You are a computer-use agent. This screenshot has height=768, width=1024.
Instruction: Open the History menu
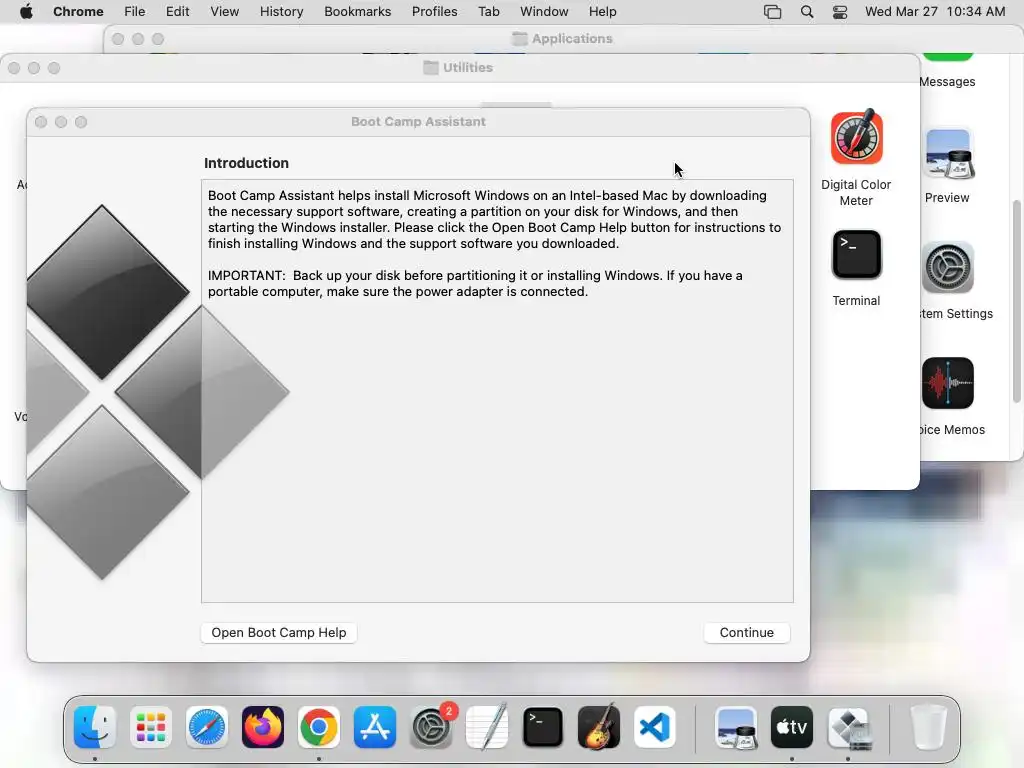coord(281,12)
